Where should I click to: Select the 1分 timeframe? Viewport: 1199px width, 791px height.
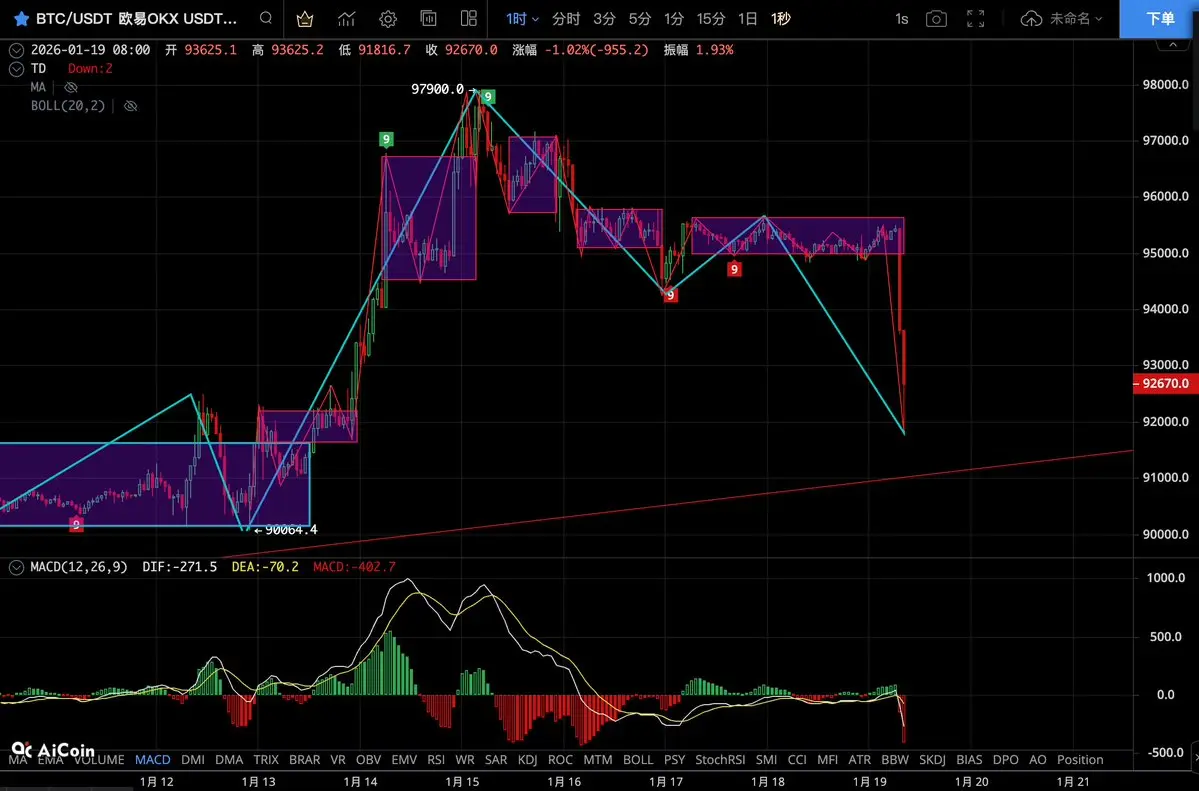pyautogui.click(x=674, y=18)
